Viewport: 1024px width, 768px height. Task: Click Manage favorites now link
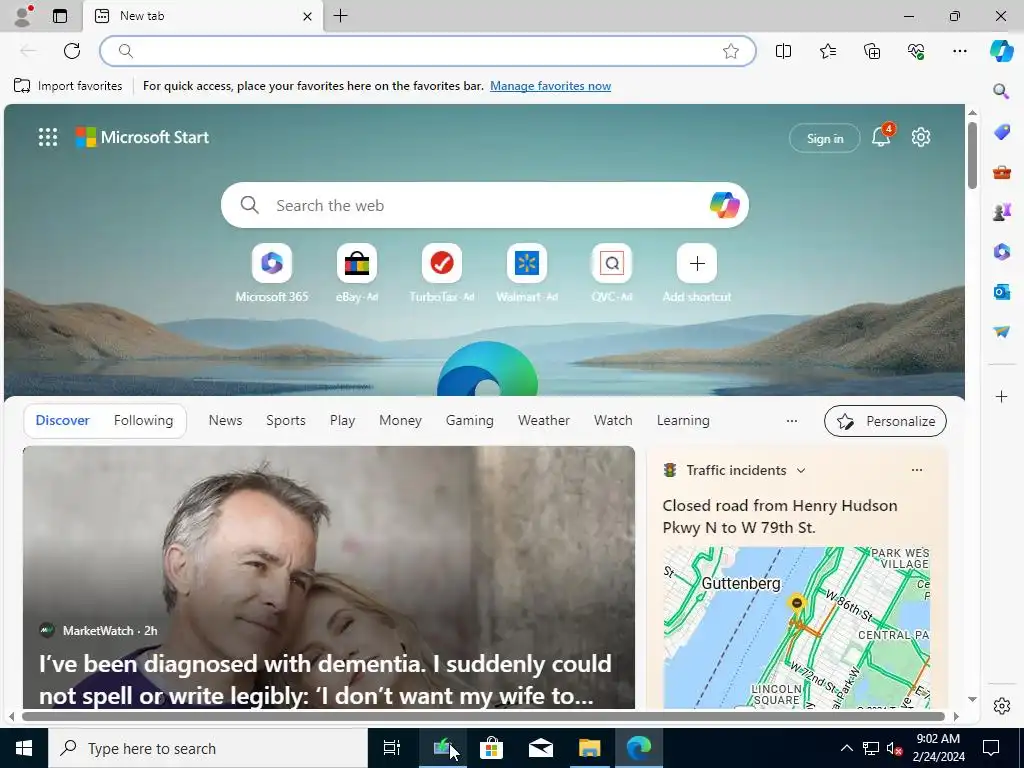551,86
